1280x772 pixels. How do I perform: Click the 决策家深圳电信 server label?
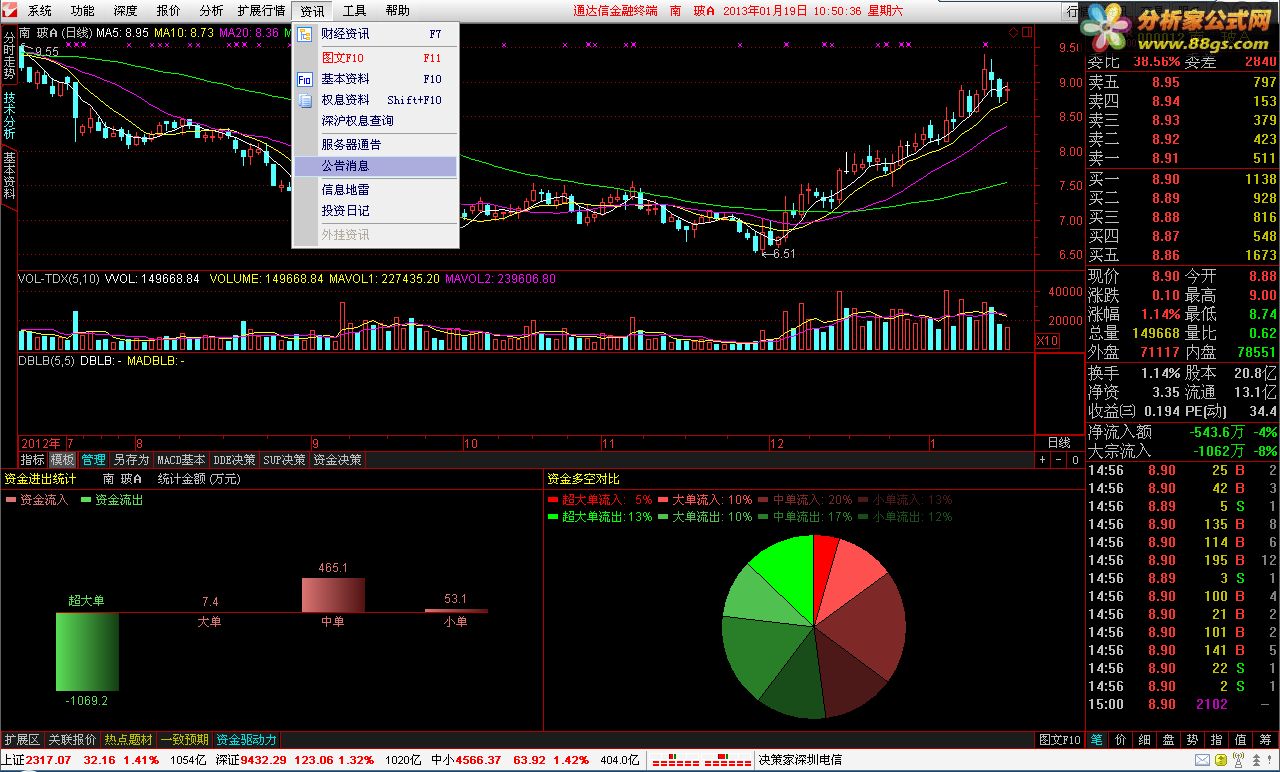tap(800, 760)
